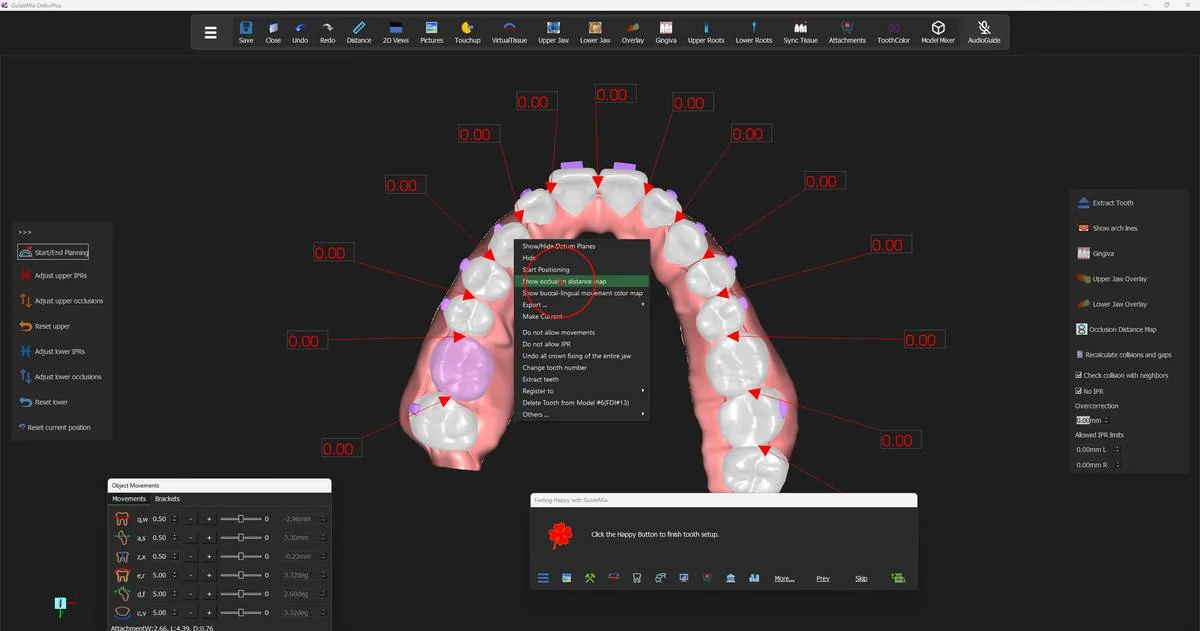Click the bank building icon in GuideMia panel

[x=731, y=578]
